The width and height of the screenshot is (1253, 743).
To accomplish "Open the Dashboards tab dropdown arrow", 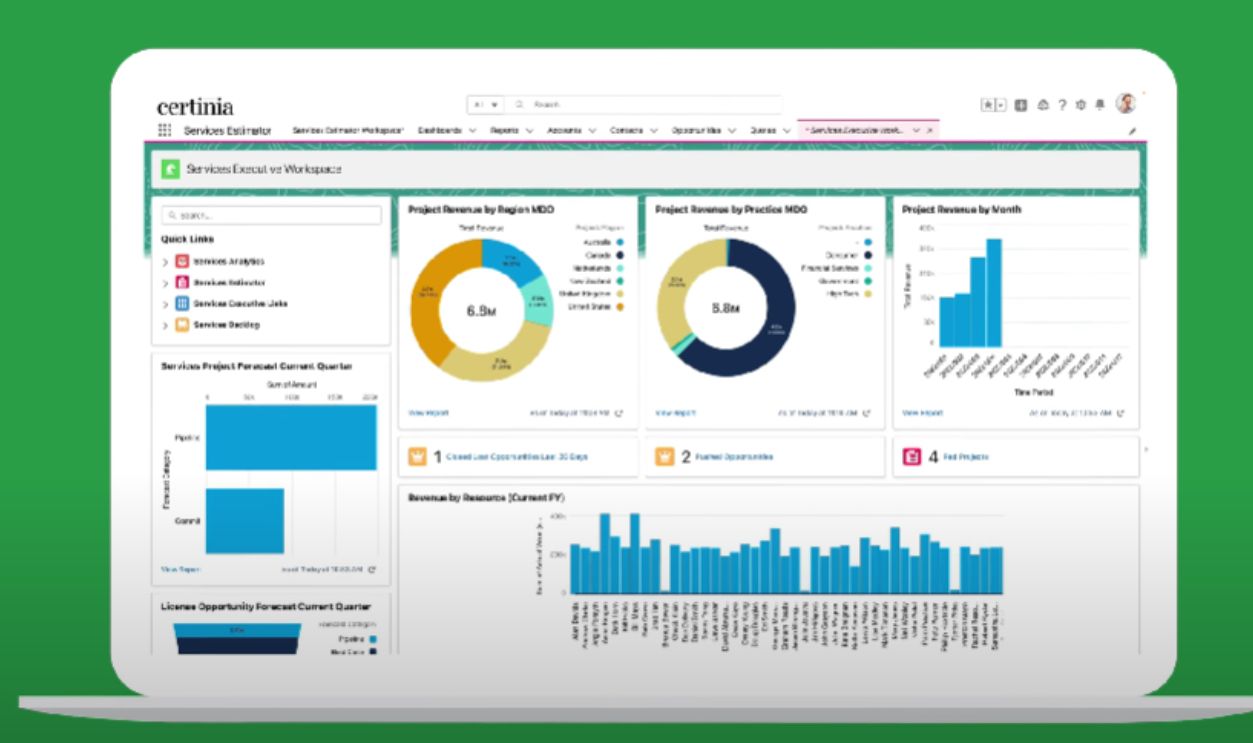I will pos(473,131).
